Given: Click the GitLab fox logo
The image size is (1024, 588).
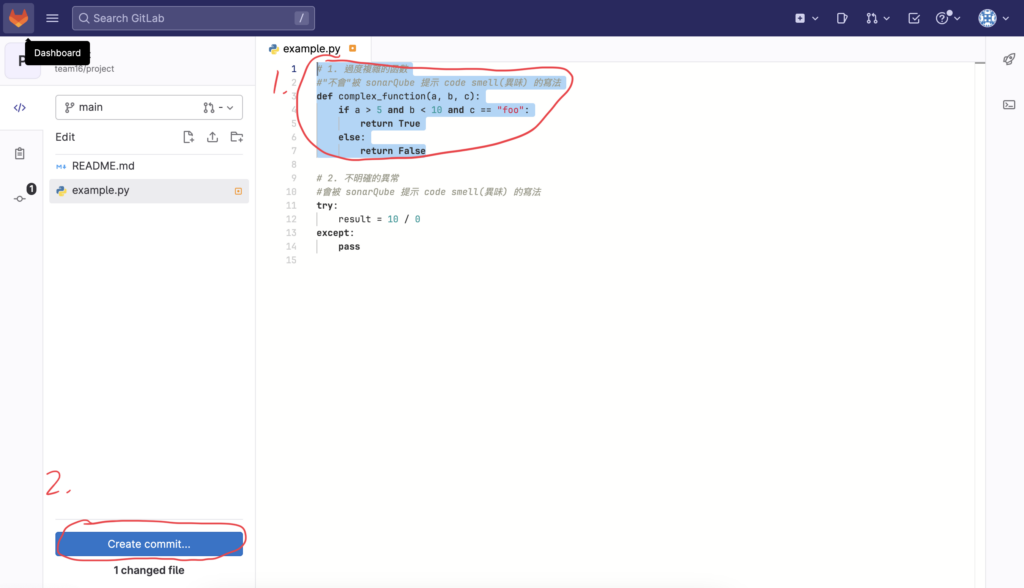Looking at the screenshot, I should 19,18.
